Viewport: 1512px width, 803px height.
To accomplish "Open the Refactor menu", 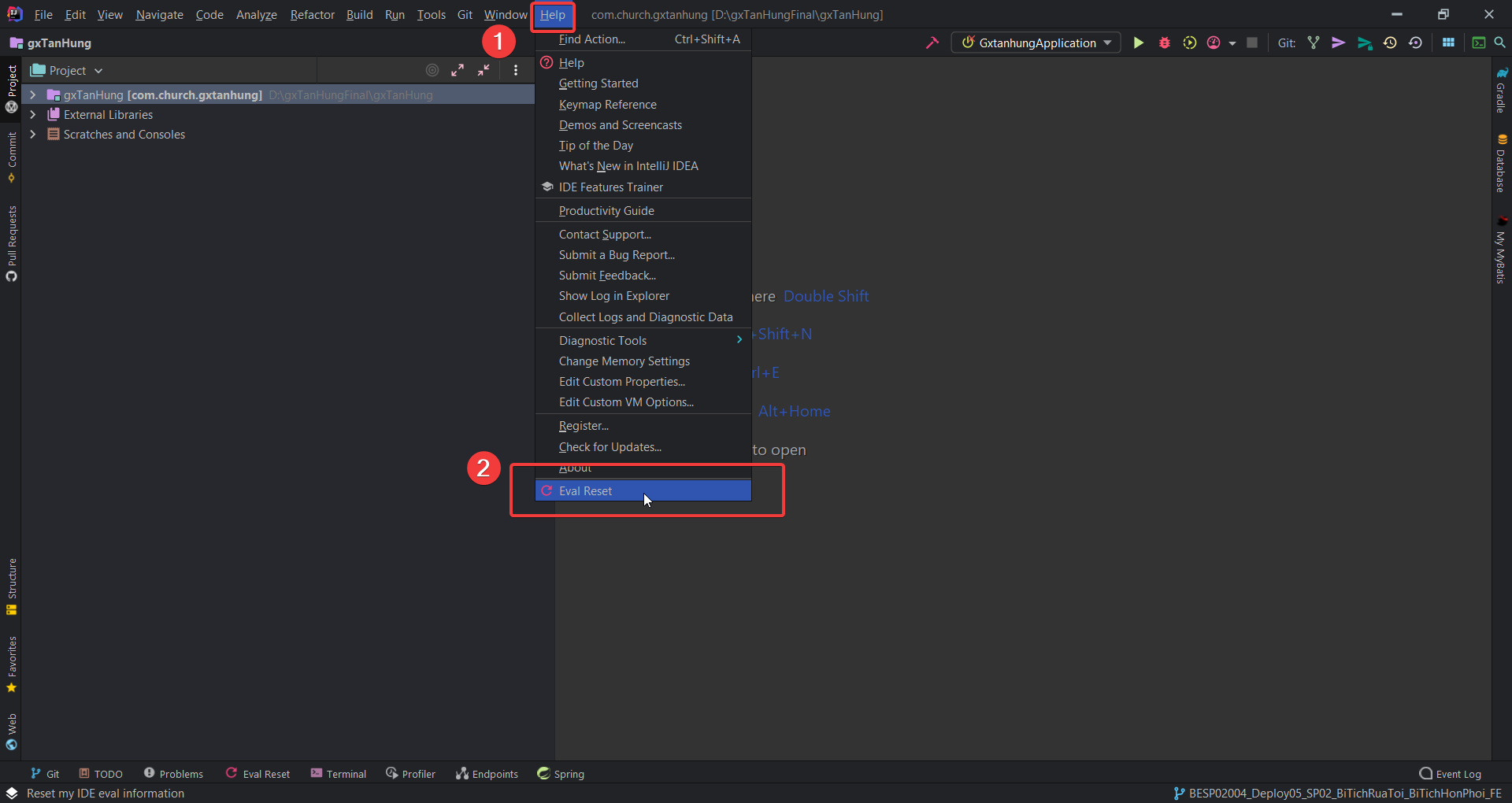I will click(312, 15).
